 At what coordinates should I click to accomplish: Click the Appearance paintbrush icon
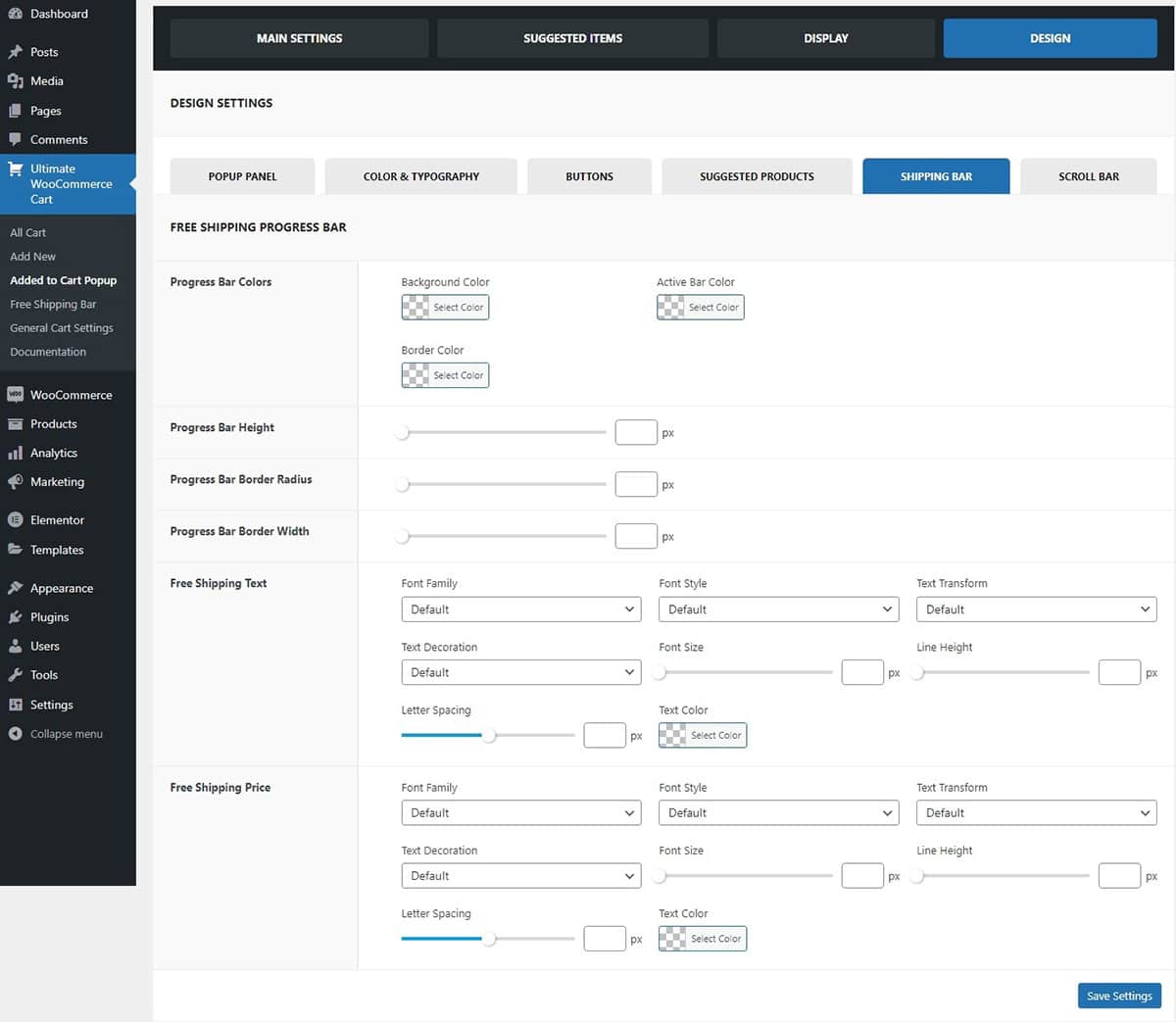[15, 588]
